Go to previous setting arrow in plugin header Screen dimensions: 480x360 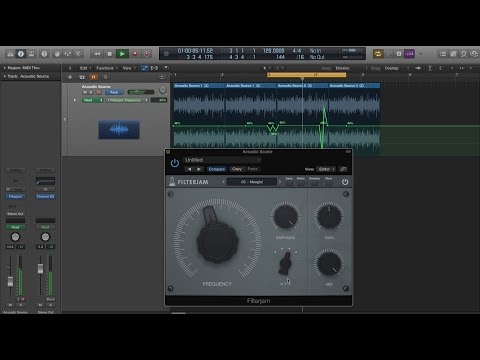point(190,169)
